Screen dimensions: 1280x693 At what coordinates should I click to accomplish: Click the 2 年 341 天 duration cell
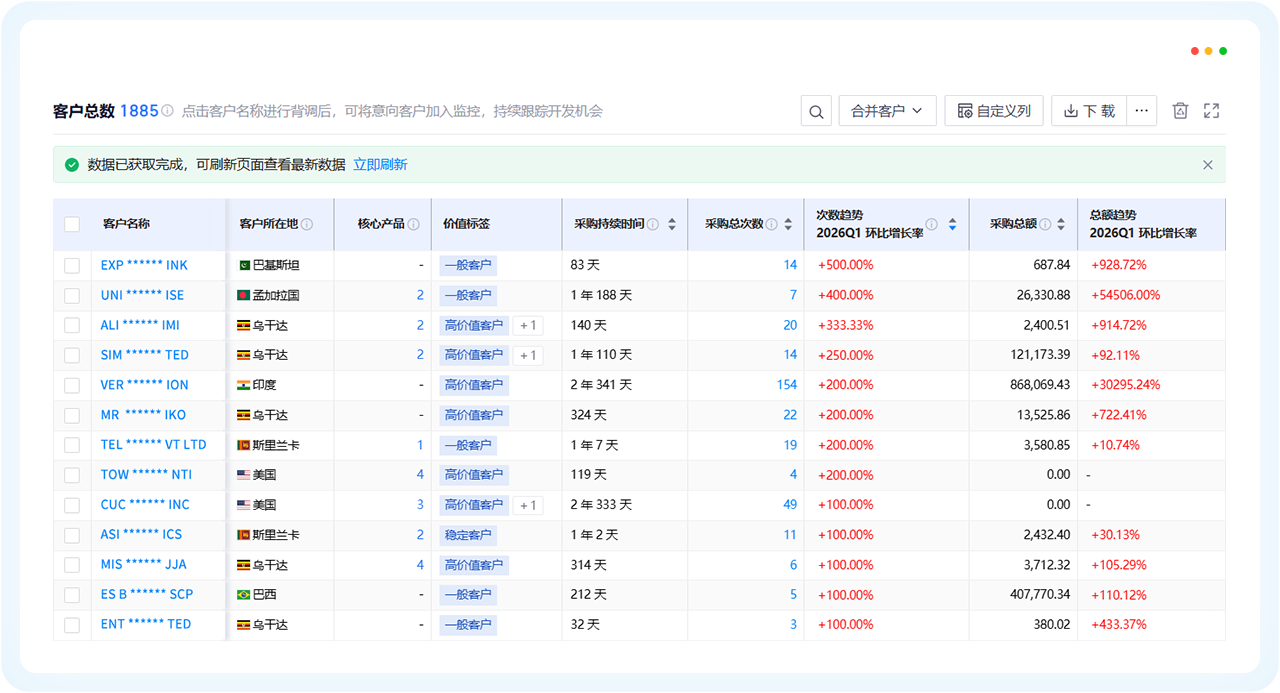tap(602, 385)
